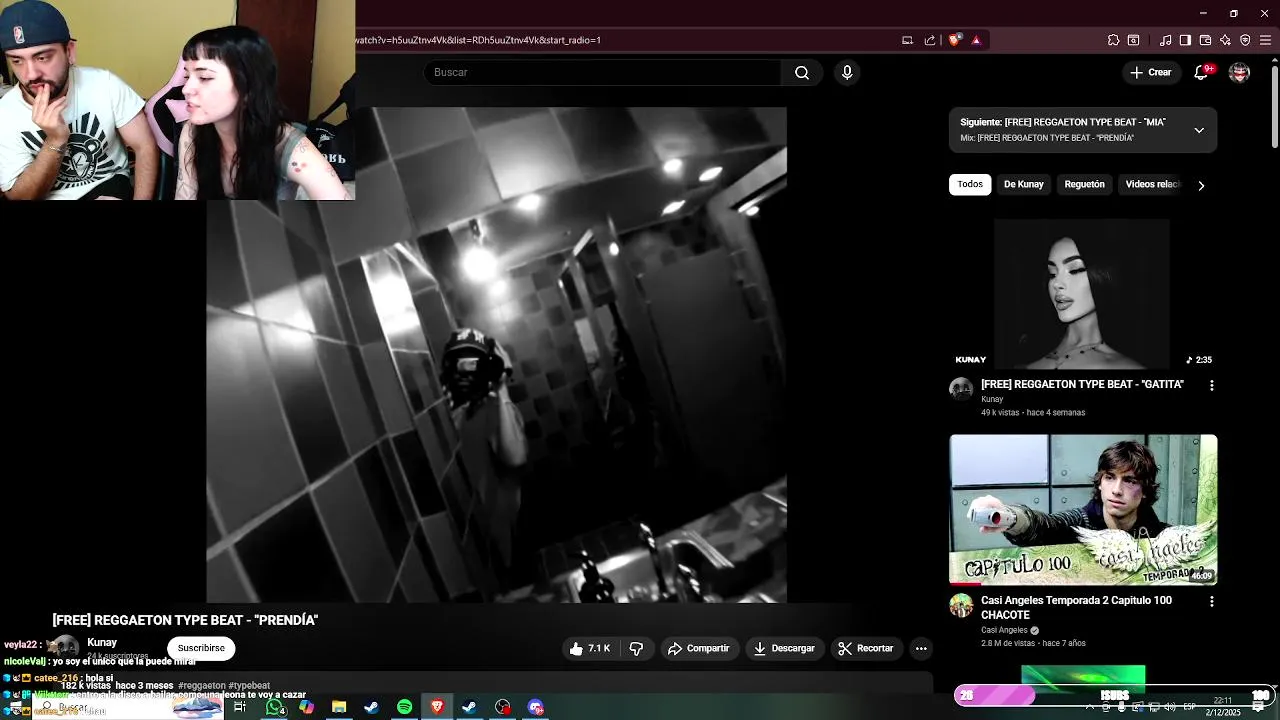Select the De Kunay filter chip
The height and width of the screenshot is (720, 1280).
[x=1023, y=184]
